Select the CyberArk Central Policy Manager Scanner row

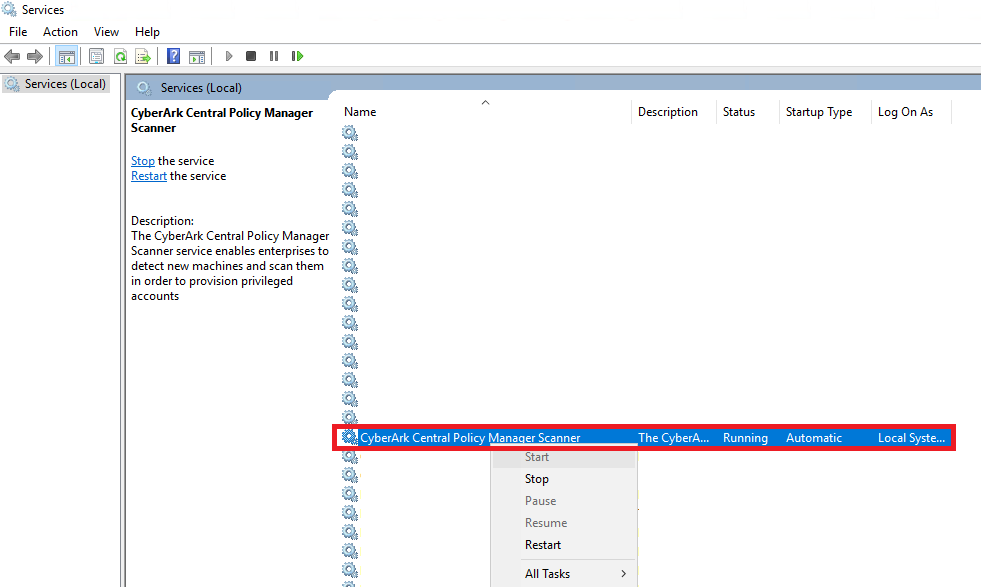pos(470,437)
